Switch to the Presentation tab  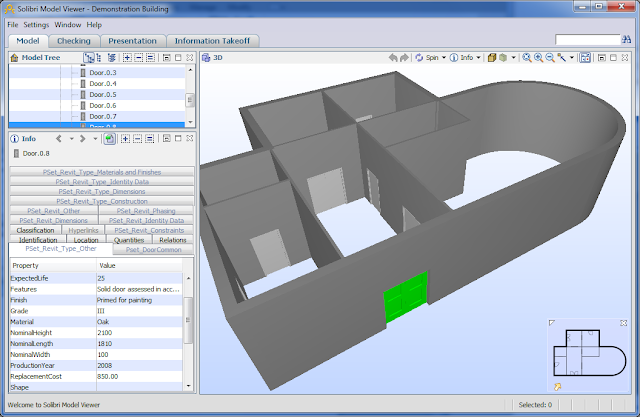[132, 41]
